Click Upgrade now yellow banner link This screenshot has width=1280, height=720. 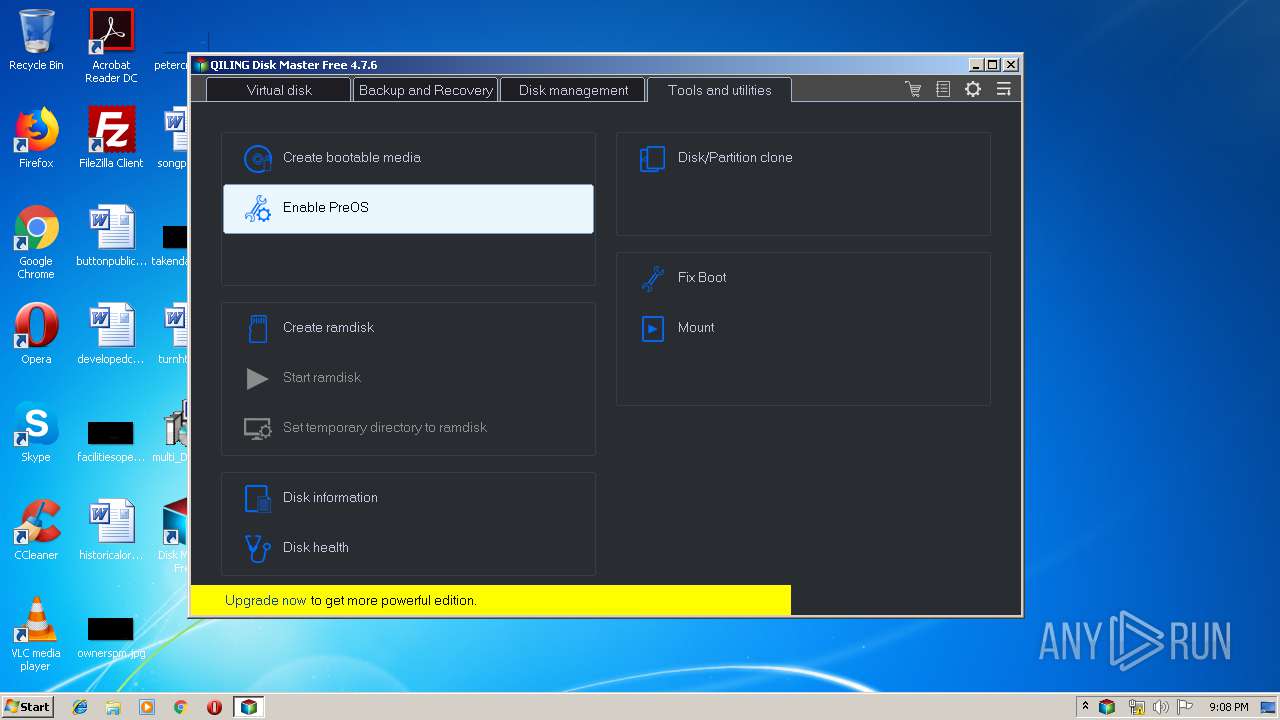(265, 601)
